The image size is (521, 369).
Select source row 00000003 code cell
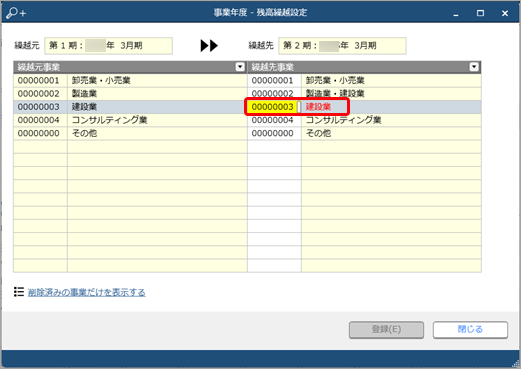click(40, 107)
